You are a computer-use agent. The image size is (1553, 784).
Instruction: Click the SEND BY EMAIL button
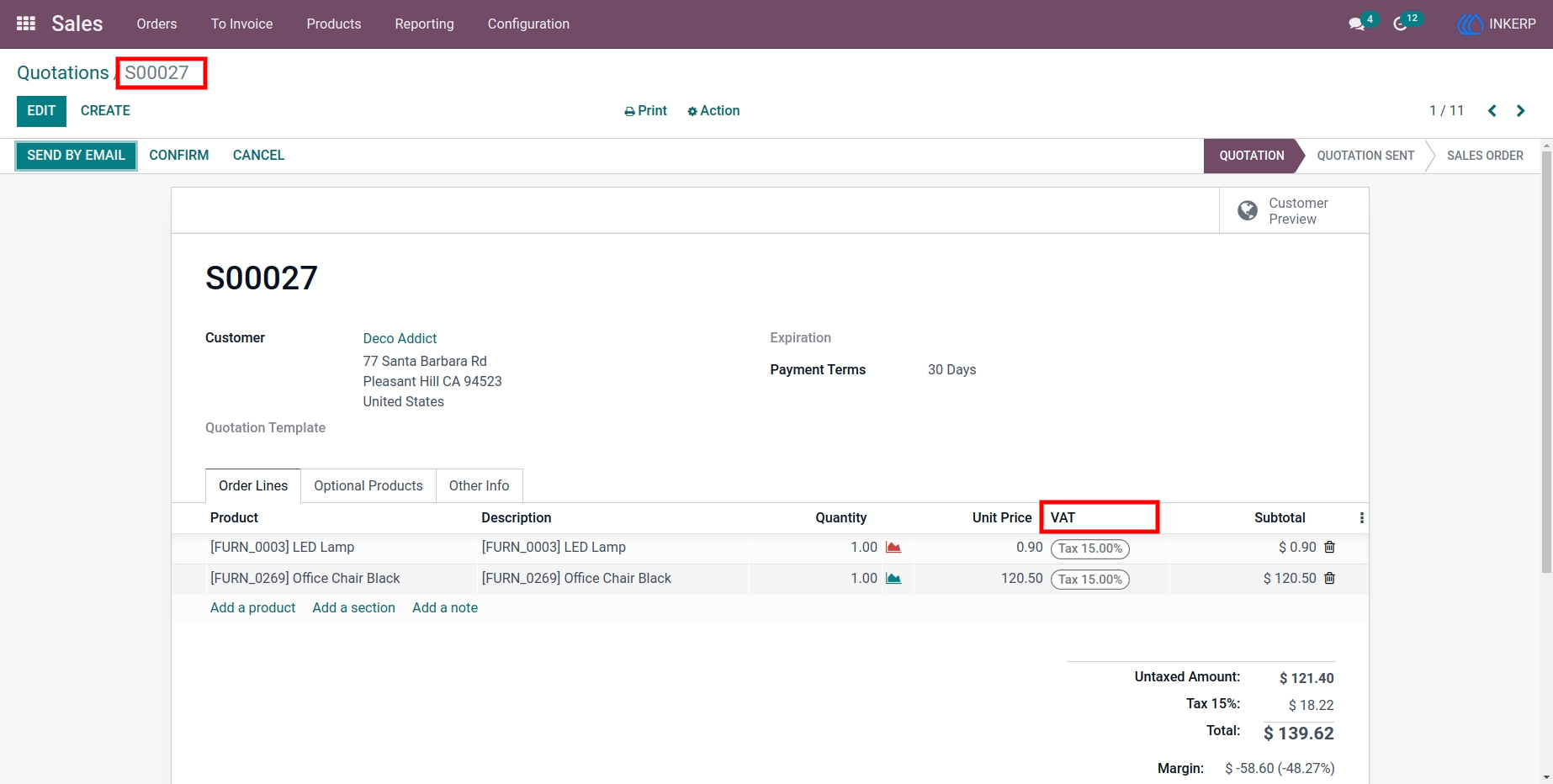76,156
